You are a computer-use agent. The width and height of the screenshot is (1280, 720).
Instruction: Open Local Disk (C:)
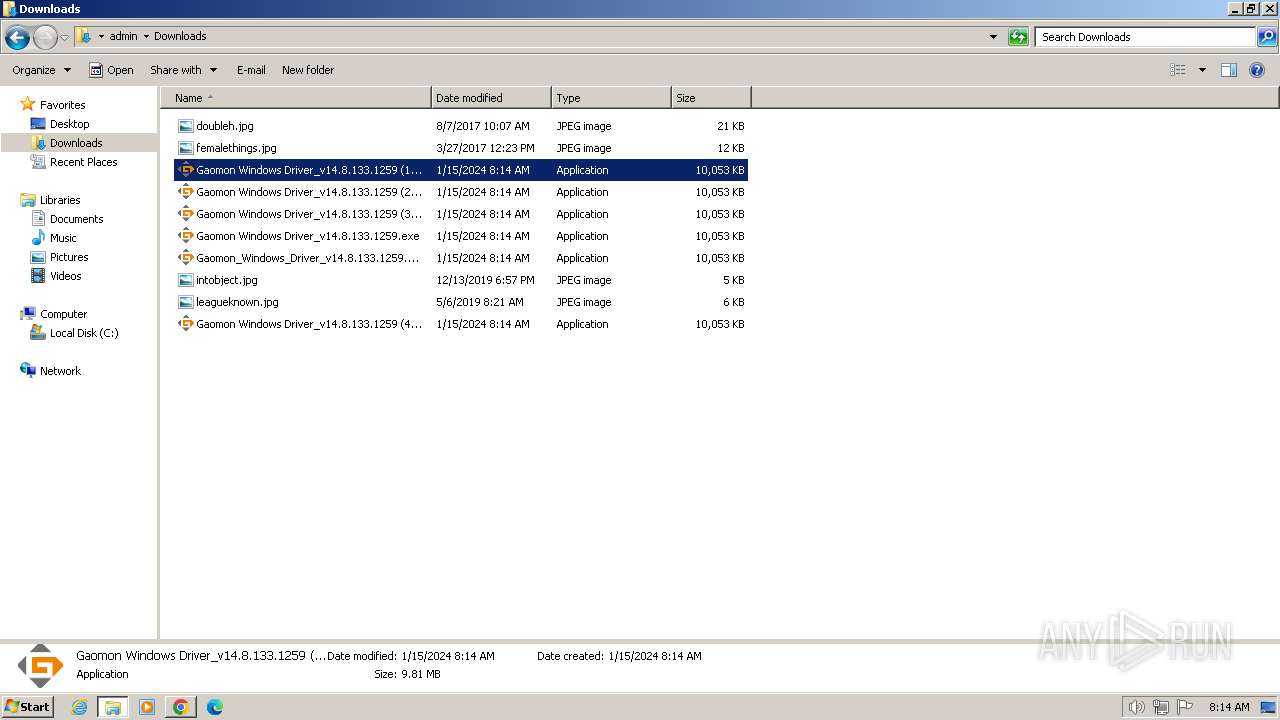pos(84,333)
